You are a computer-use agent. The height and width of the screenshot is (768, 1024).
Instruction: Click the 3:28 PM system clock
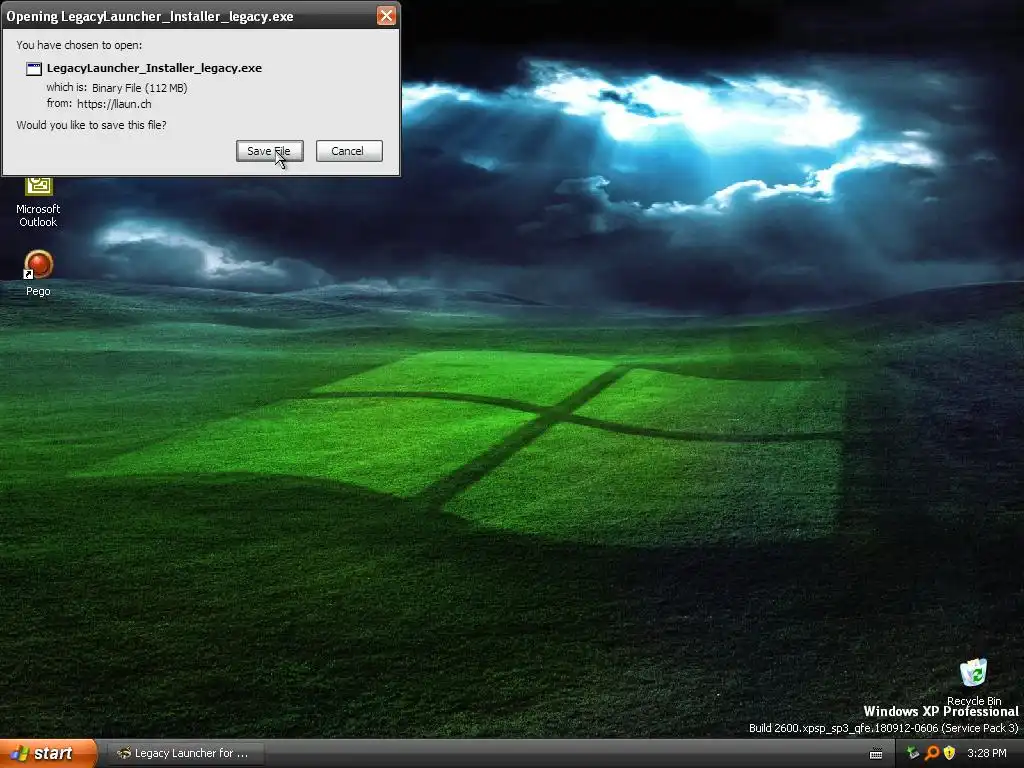point(986,753)
